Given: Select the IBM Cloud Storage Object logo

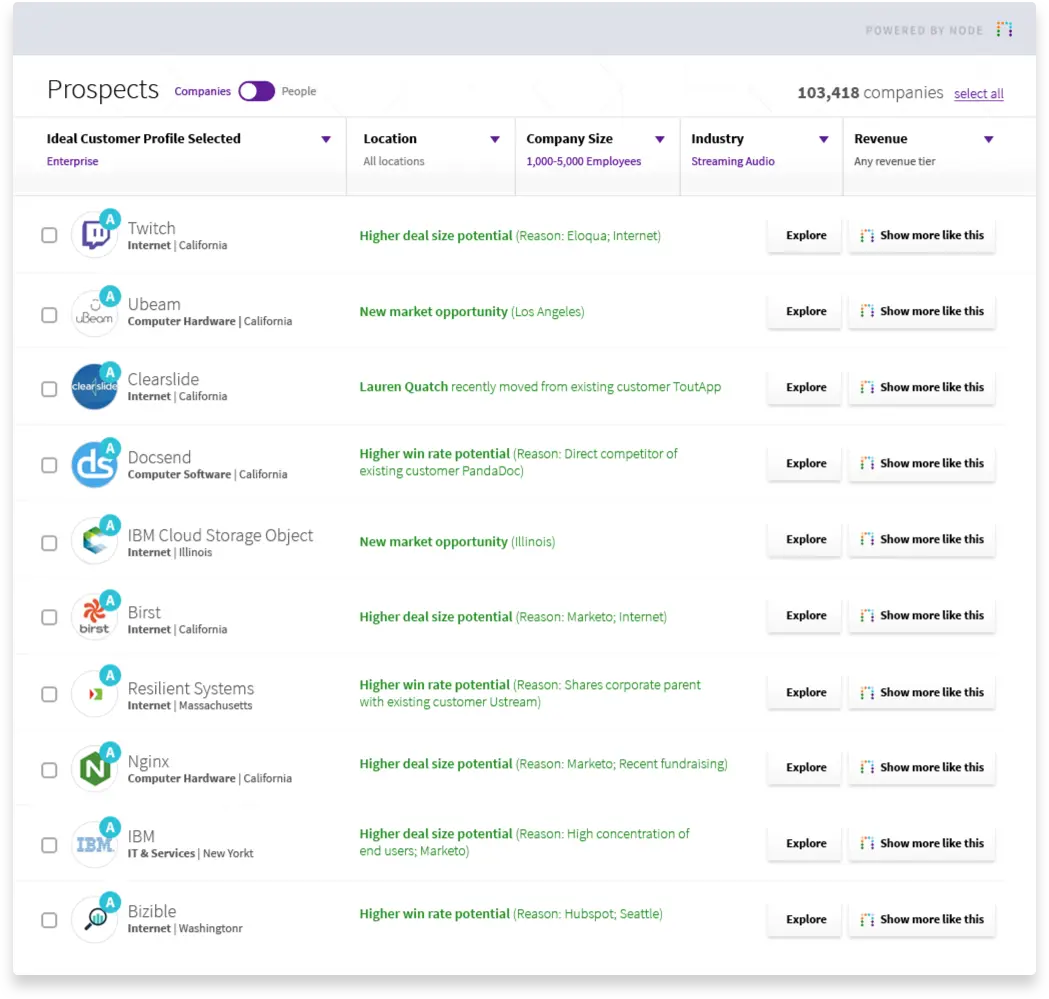Looking at the screenshot, I should (x=94, y=541).
